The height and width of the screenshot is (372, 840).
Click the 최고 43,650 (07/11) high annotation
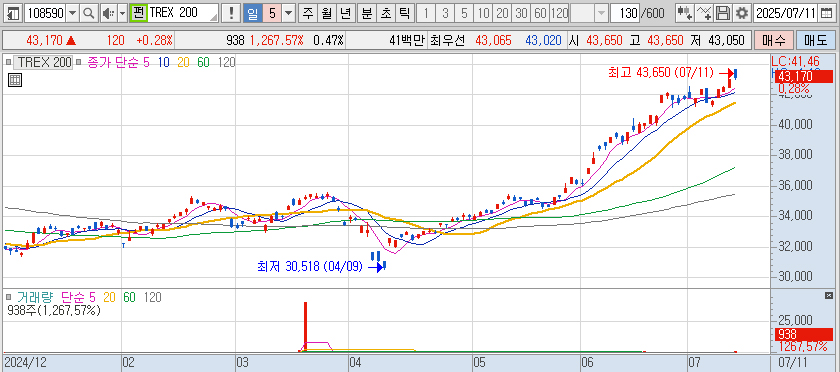[661, 72]
